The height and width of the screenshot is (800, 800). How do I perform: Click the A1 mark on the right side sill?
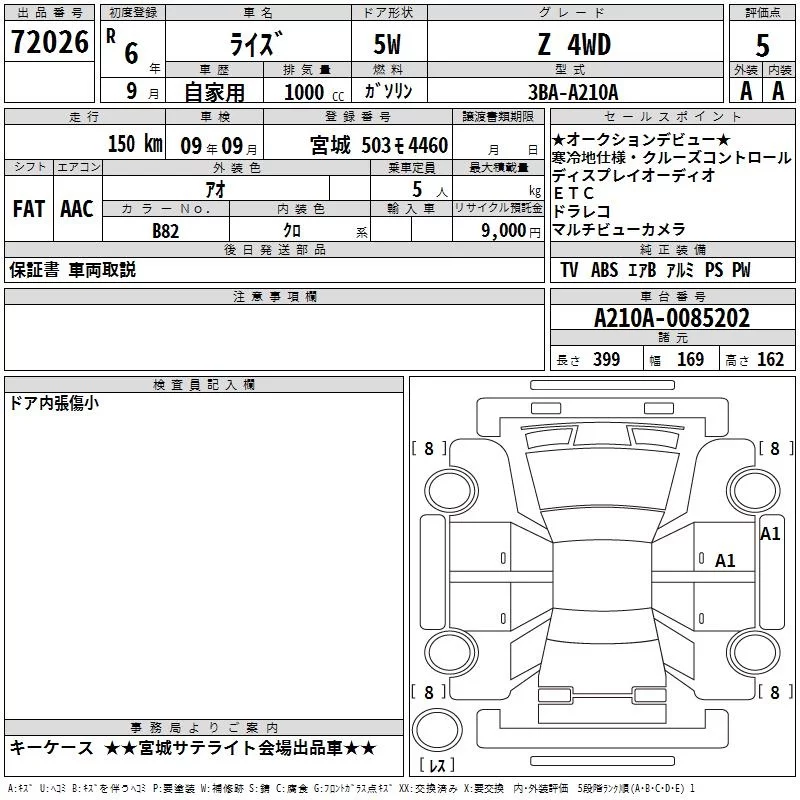(770, 534)
